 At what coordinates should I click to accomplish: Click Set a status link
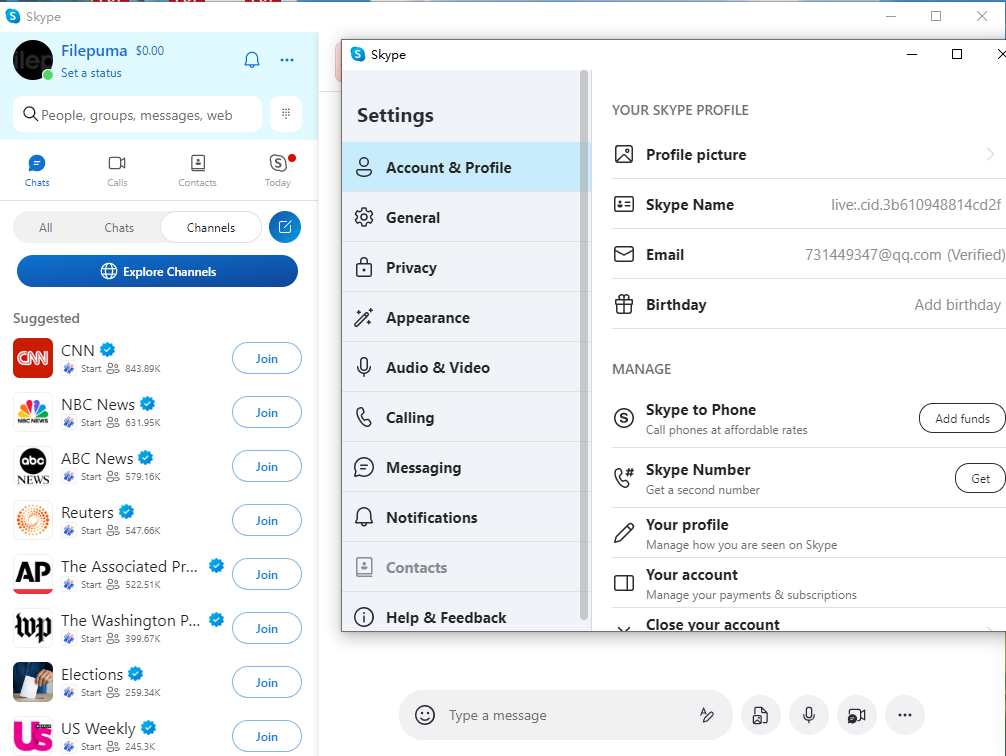91,73
